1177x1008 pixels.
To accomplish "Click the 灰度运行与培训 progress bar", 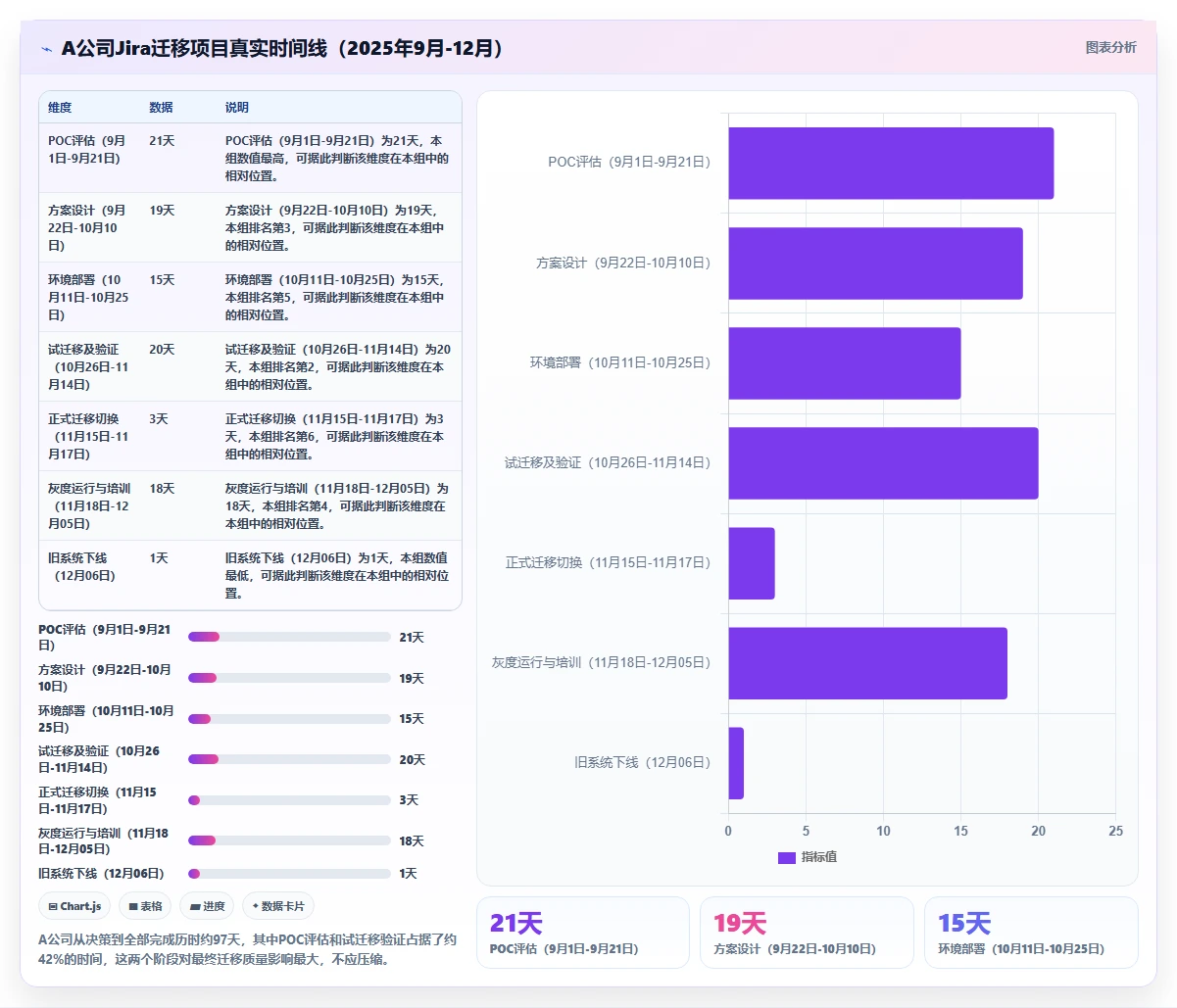I will [289, 840].
